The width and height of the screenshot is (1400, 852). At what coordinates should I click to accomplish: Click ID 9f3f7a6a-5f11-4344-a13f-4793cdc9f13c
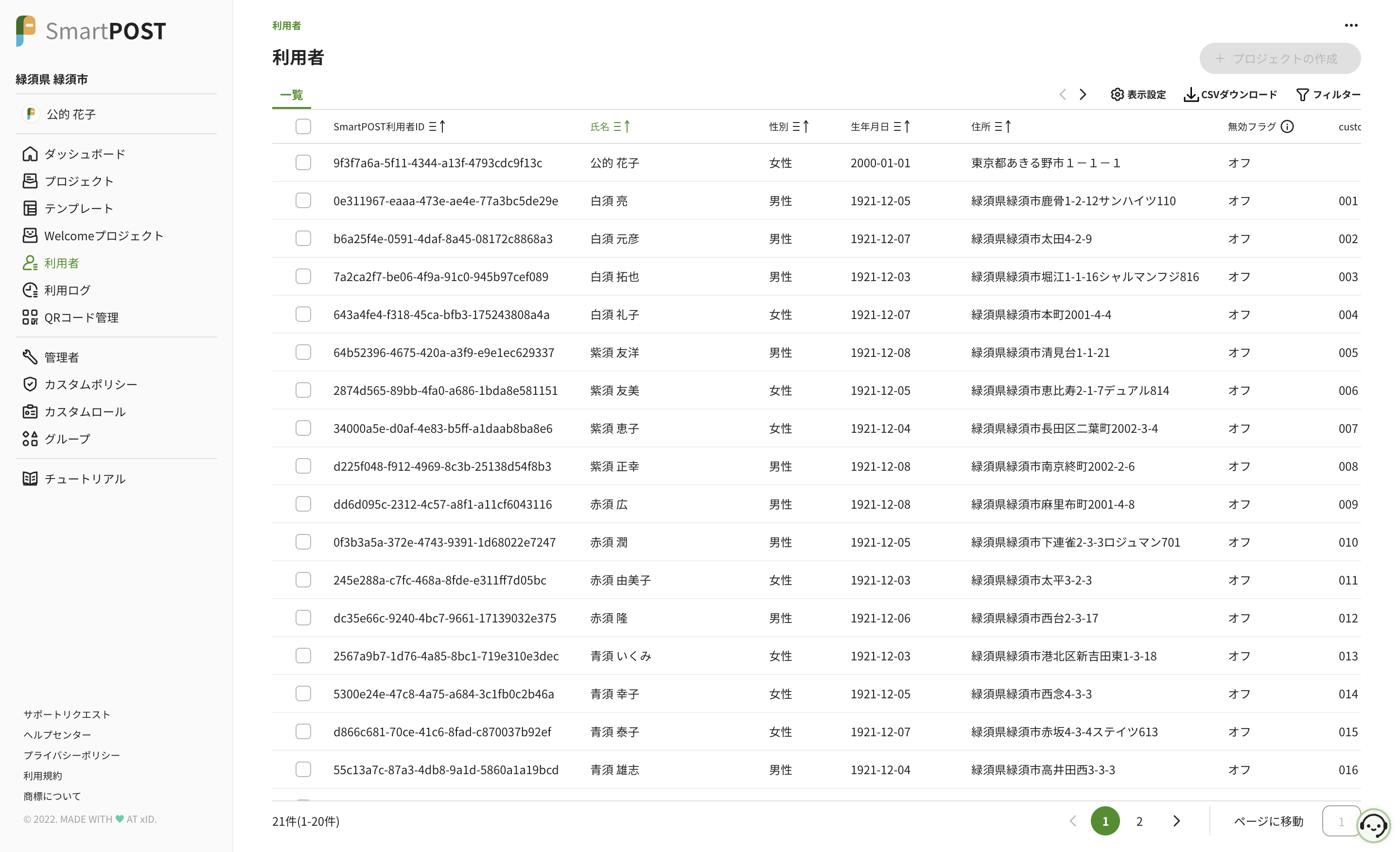point(437,163)
